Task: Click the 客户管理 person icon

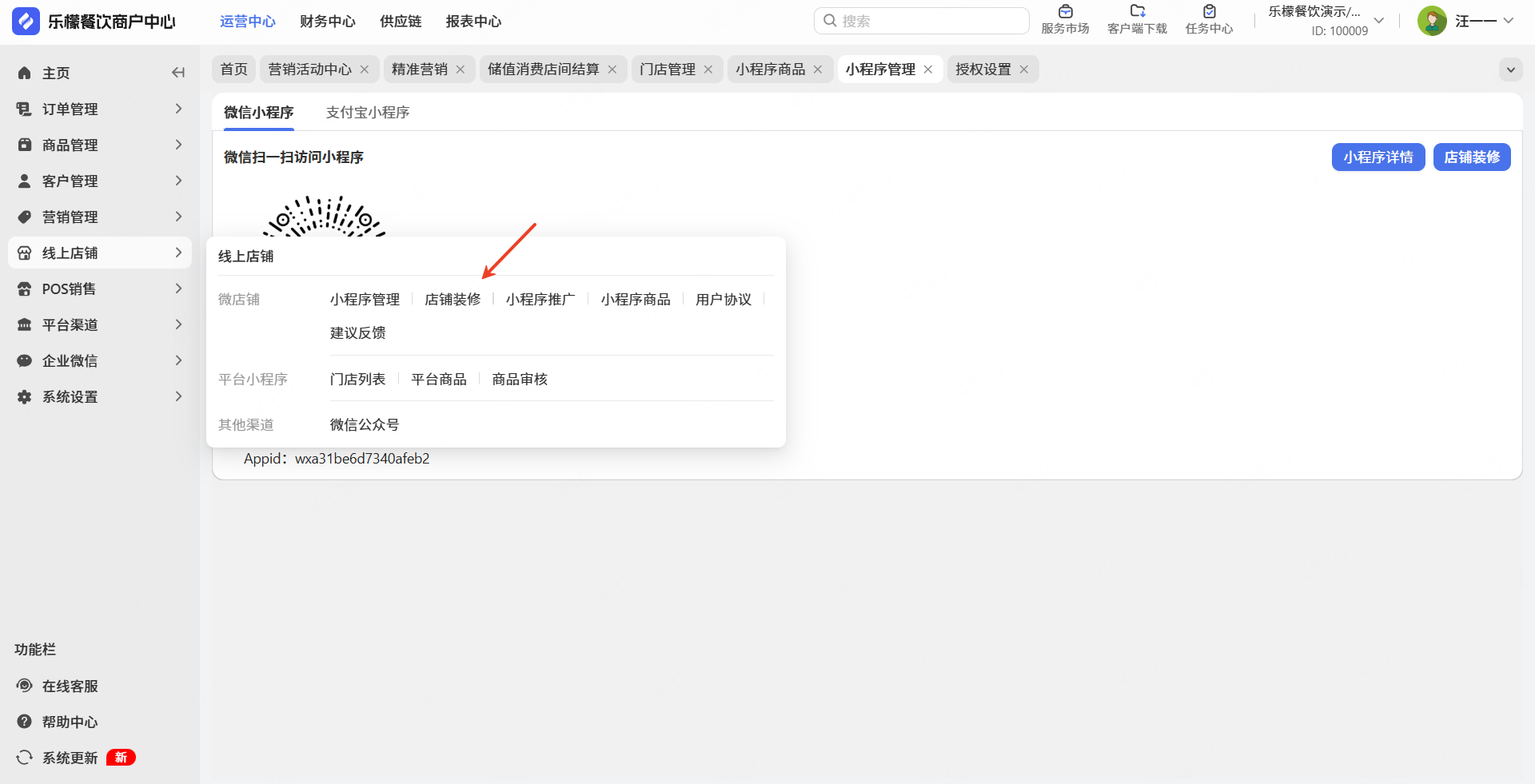Action: (x=25, y=181)
